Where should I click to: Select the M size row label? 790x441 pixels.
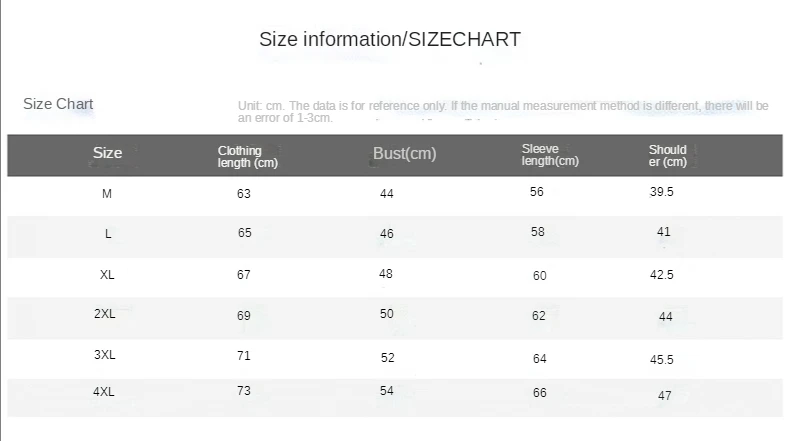click(107, 194)
